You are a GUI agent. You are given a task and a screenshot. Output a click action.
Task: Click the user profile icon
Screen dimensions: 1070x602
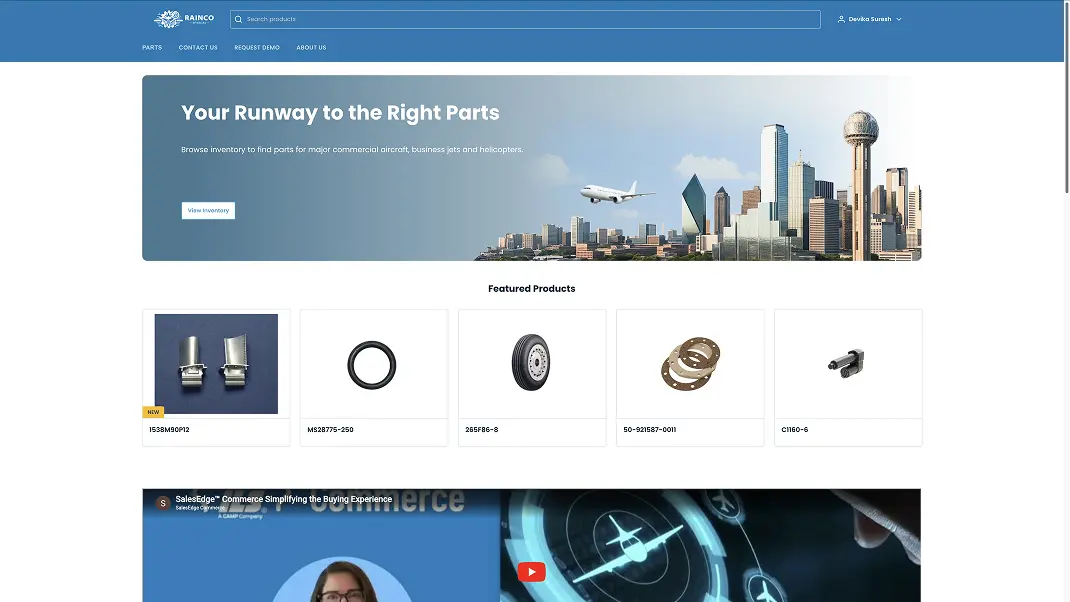[x=841, y=19]
